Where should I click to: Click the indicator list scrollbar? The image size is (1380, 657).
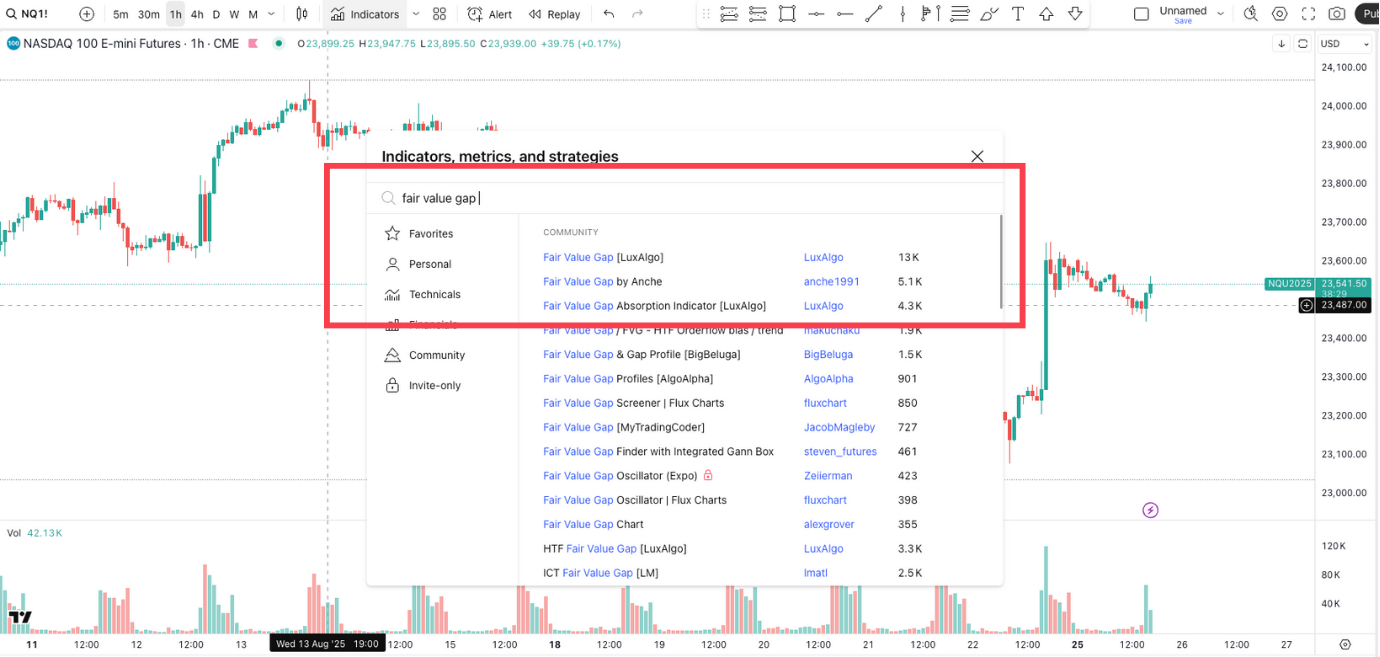pos(1000,262)
